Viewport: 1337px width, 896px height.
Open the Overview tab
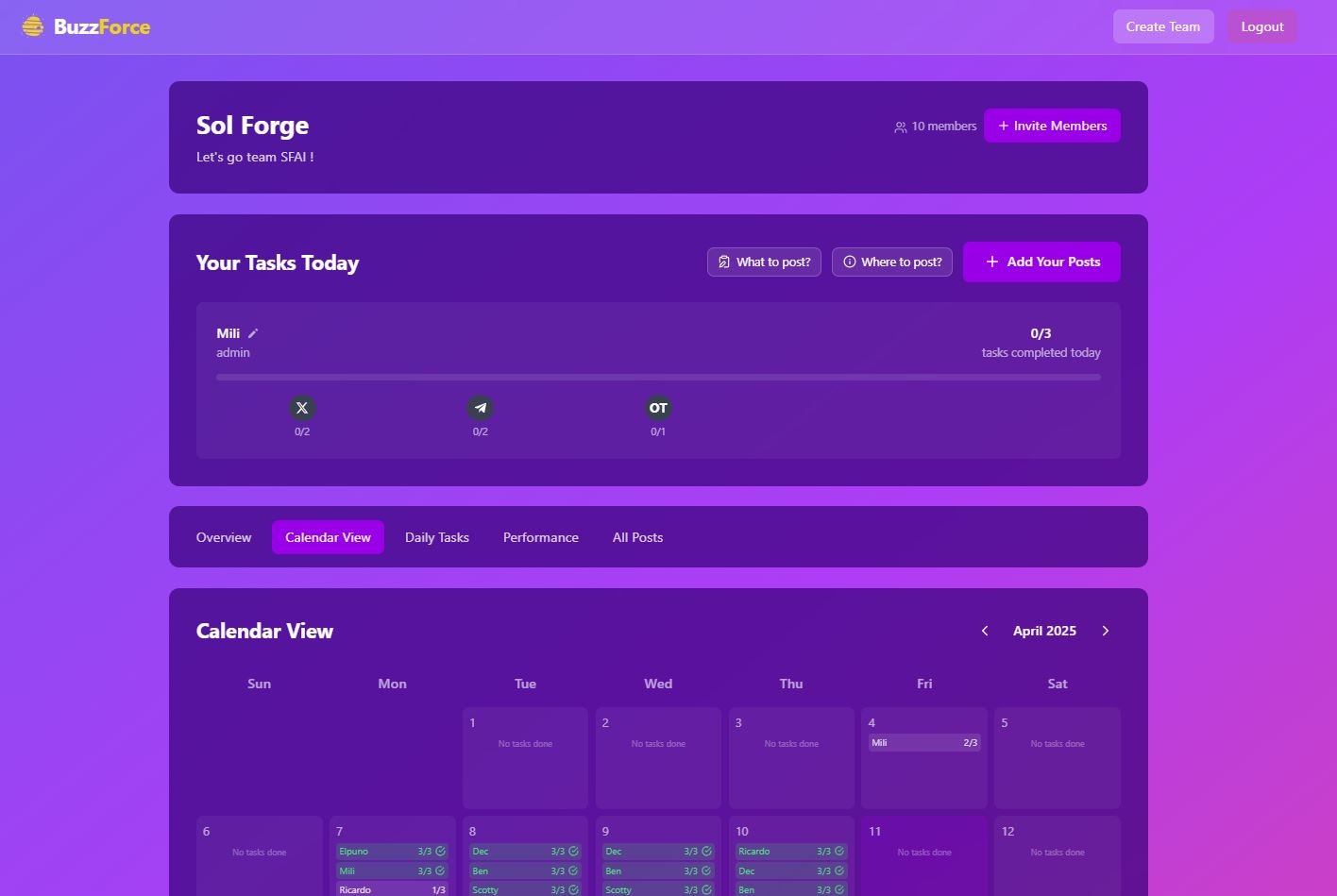click(x=224, y=537)
